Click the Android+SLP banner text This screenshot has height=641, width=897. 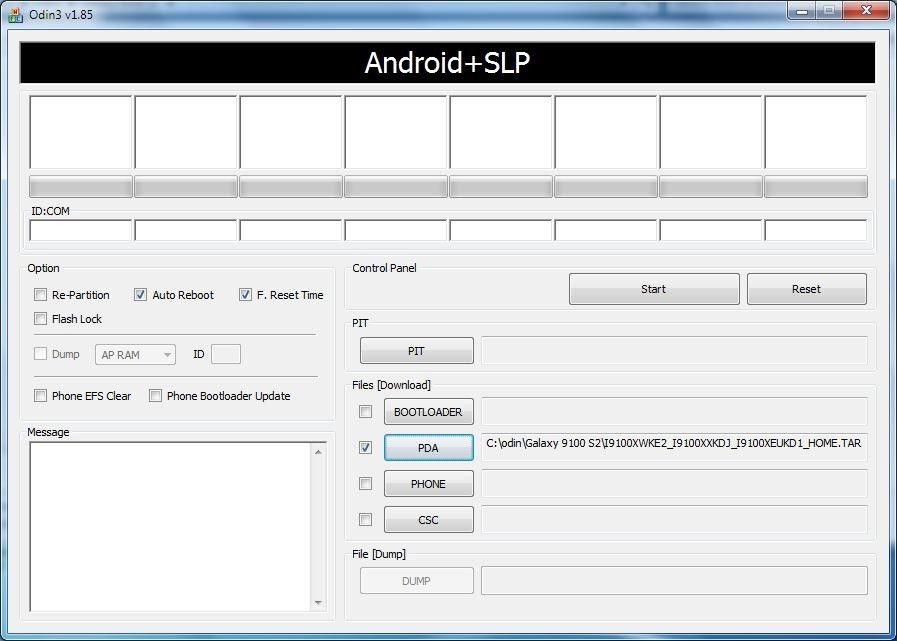(447, 62)
